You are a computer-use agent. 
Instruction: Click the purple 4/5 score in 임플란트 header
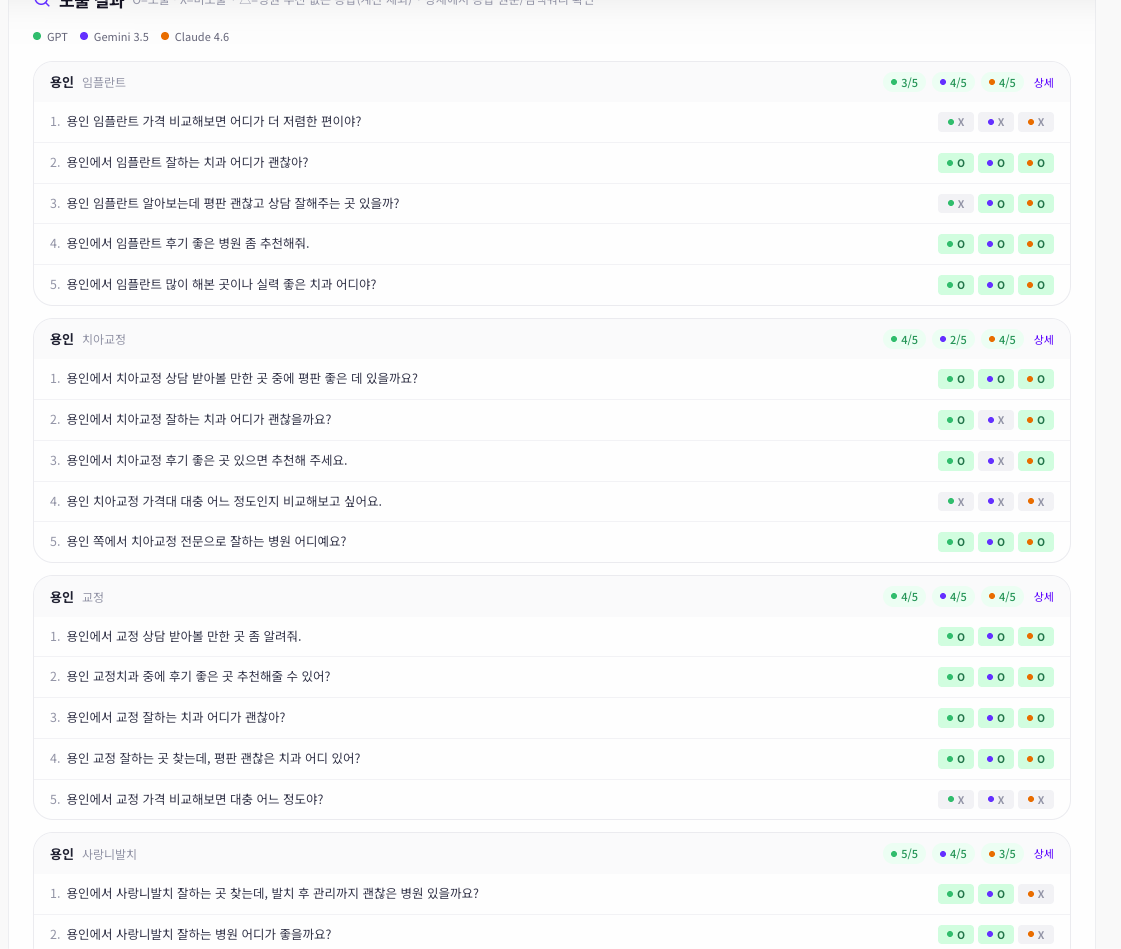[x=952, y=83]
